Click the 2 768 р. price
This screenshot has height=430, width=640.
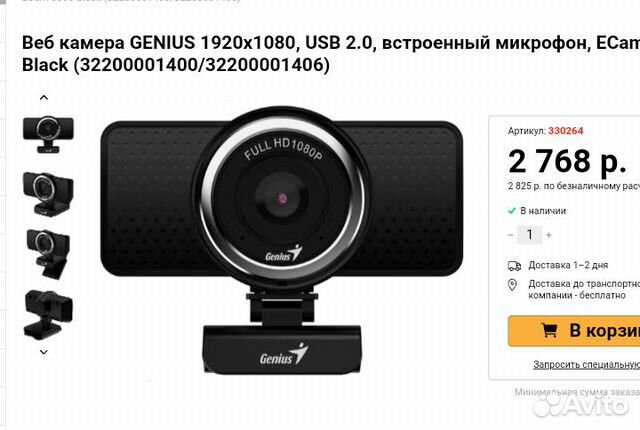(567, 162)
